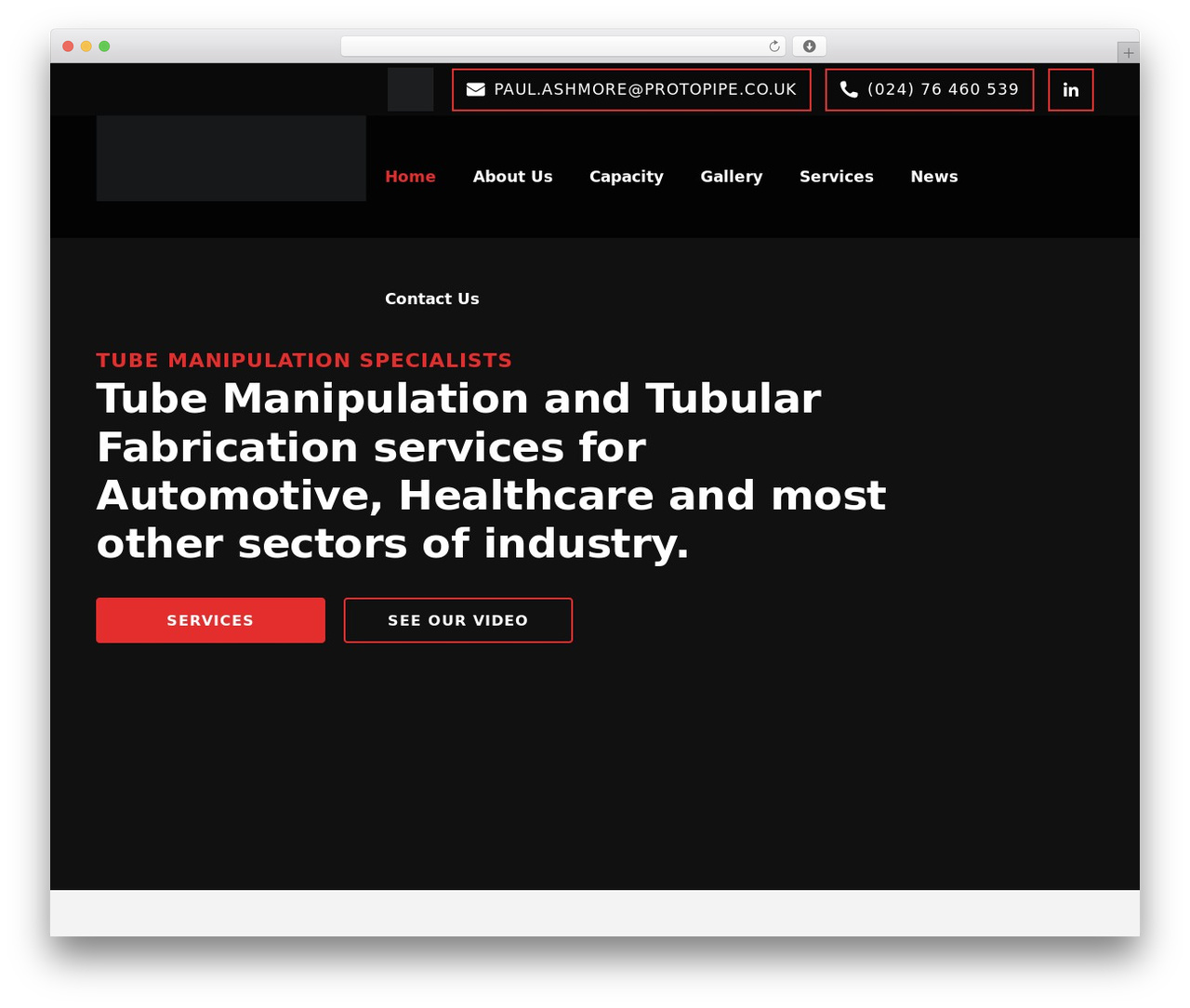Screen dimensions: 1190x1008
Task: Click the (024) 76 460 539 phone link
Action: [x=930, y=89]
